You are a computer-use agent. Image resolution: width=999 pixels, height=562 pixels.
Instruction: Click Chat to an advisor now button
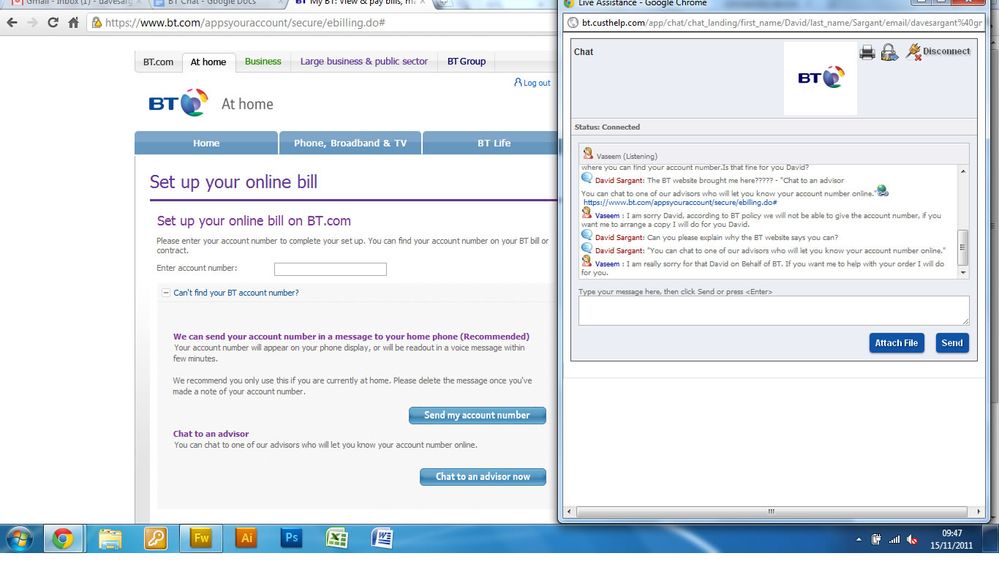point(483,477)
